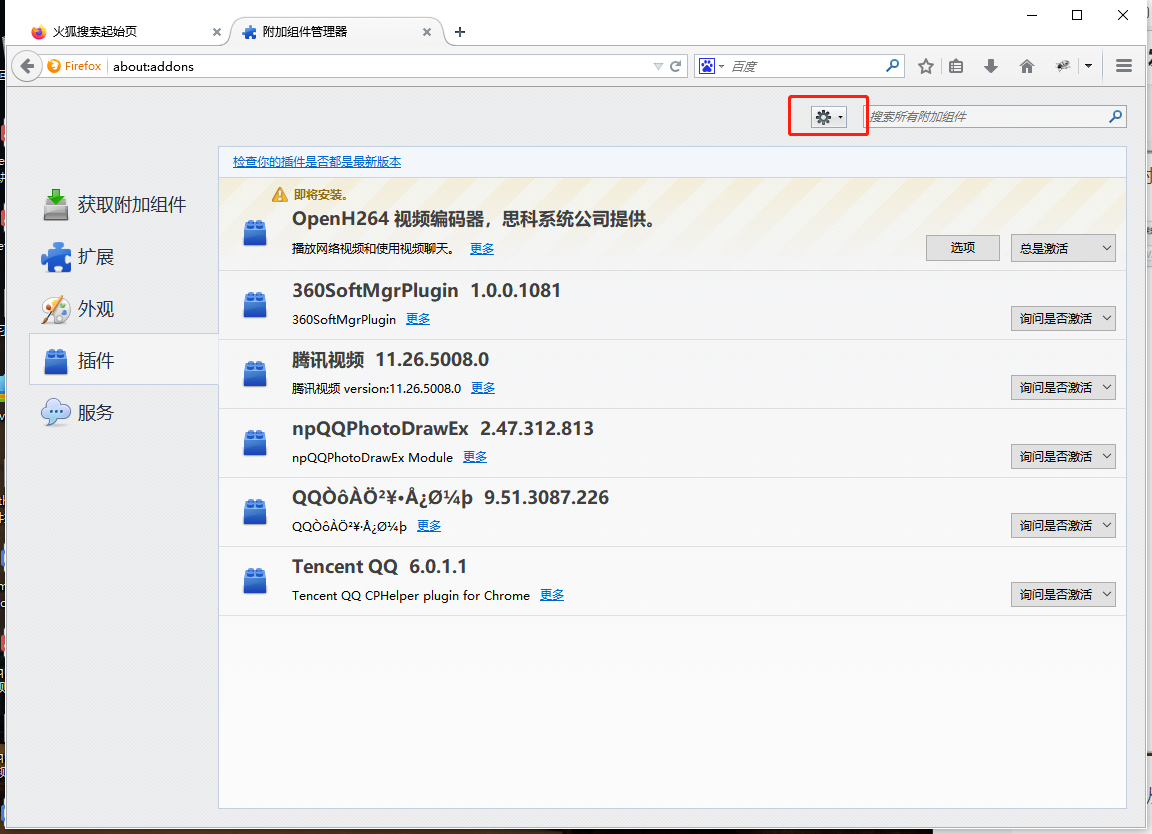The height and width of the screenshot is (834, 1152).
Task: Click the npQQPhotoDrawEx 2.47.312.813 title
Action: (x=442, y=428)
